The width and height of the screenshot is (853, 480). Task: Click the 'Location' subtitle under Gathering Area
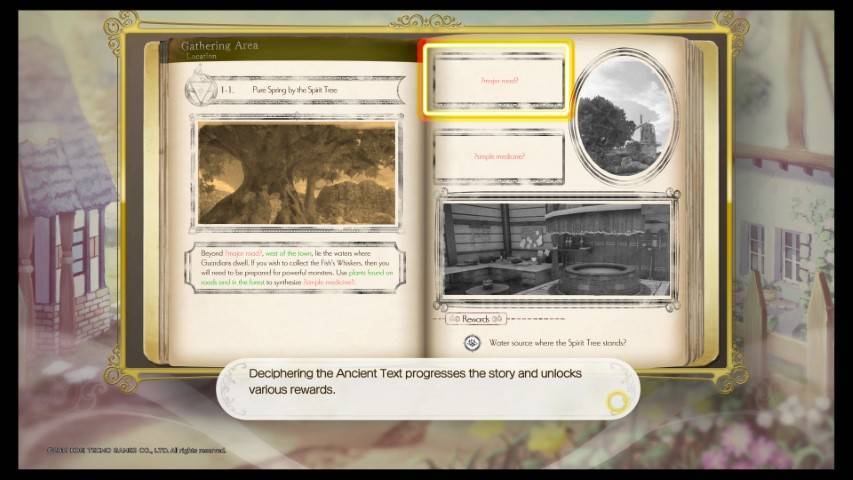click(201, 59)
